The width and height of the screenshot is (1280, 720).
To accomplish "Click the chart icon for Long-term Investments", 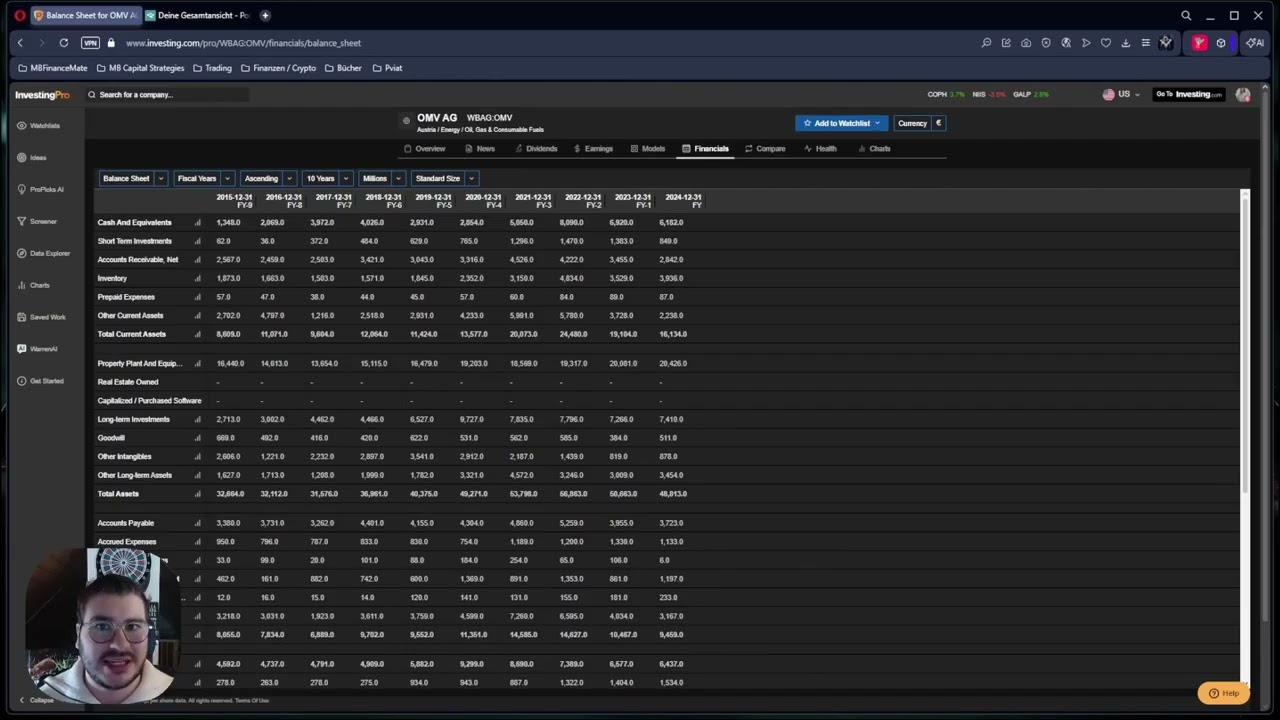I will point(197,420).
